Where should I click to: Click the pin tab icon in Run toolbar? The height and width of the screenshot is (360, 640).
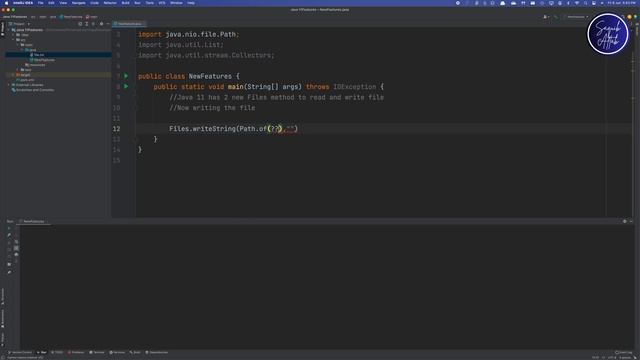tap(9, 272)
